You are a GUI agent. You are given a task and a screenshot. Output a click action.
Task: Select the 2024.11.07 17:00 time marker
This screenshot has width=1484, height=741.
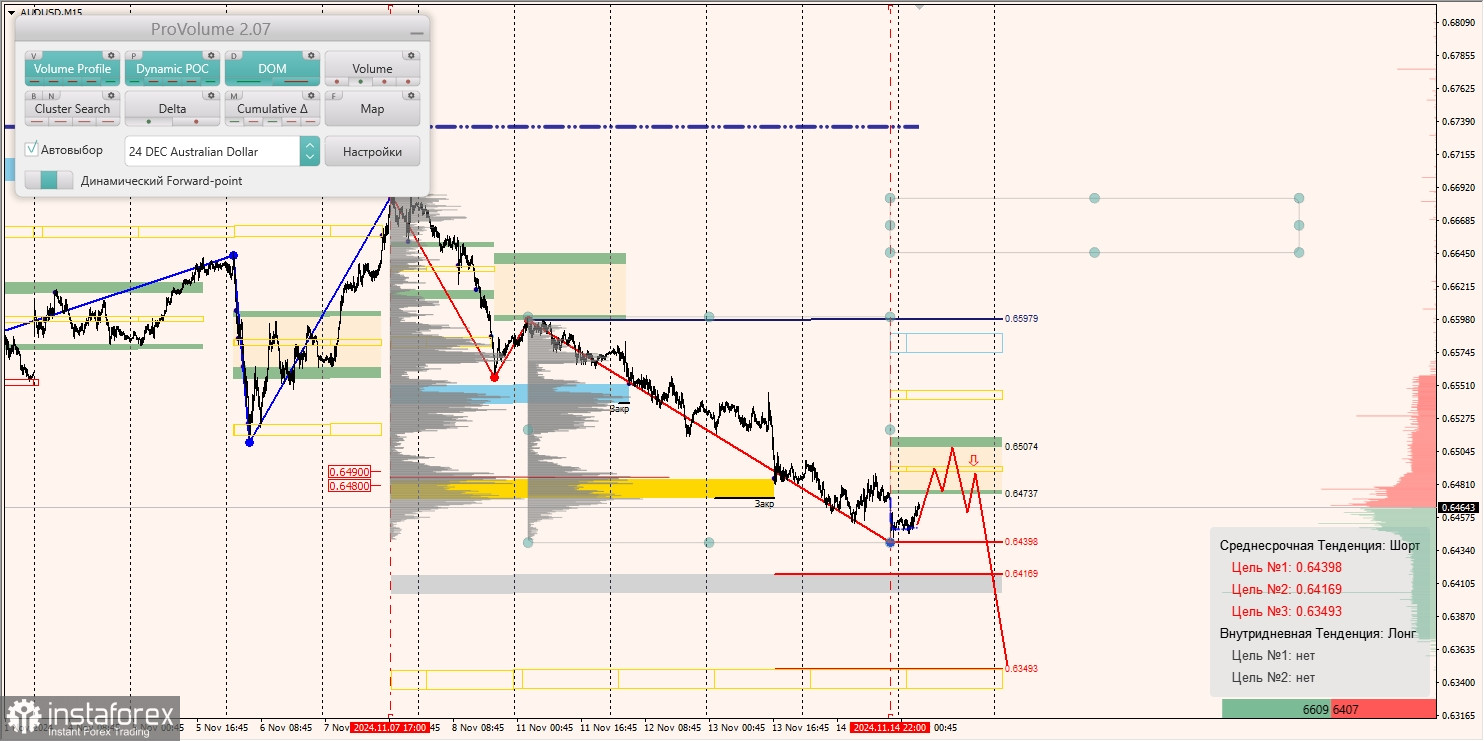pos(390,728)
